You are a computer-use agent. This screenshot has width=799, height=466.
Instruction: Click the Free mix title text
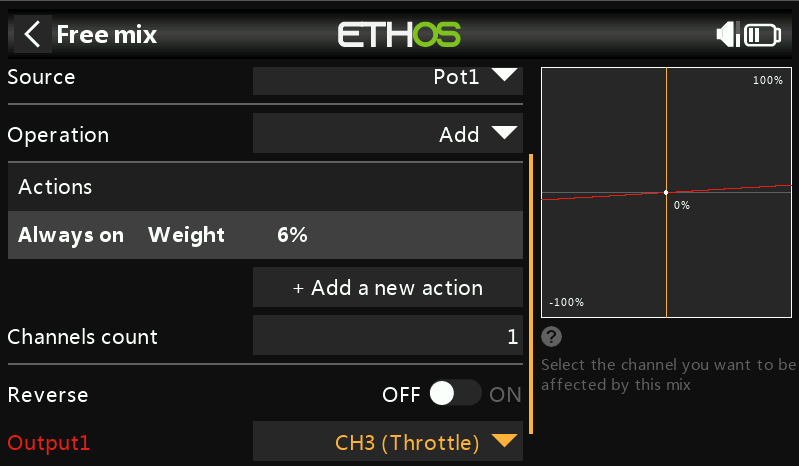pos(107,35)
